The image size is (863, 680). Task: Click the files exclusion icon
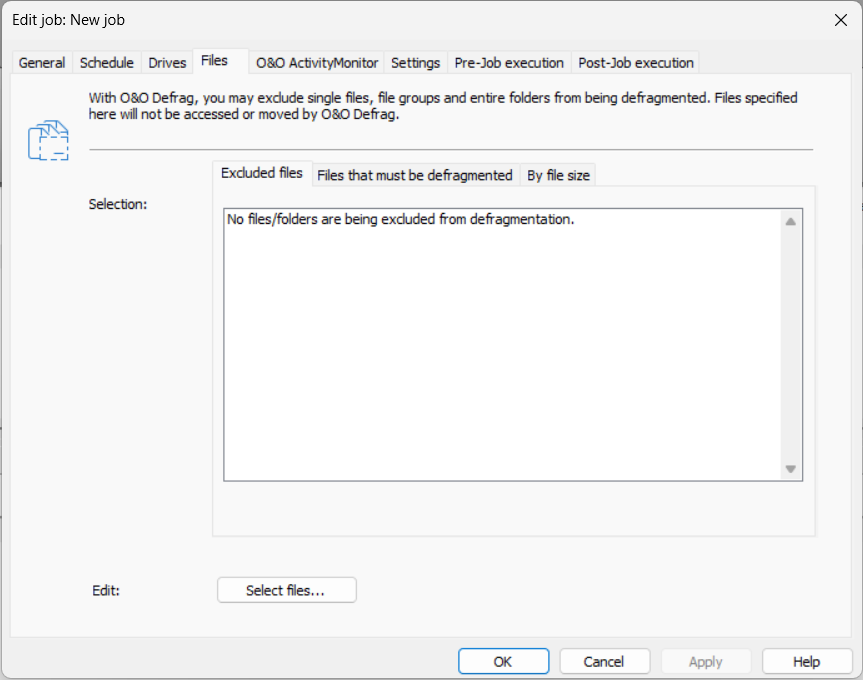coord(48,141)
